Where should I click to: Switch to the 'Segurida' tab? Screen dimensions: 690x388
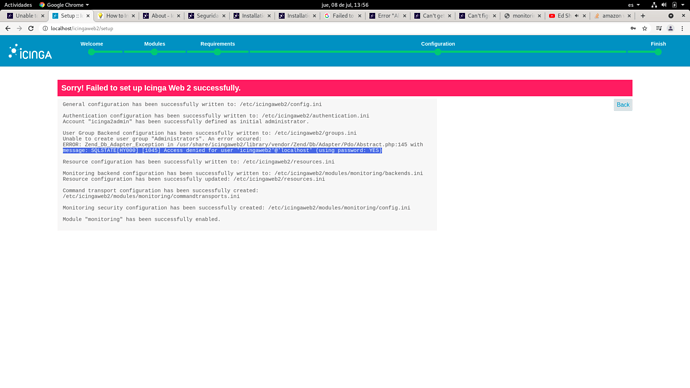point(206,15)
